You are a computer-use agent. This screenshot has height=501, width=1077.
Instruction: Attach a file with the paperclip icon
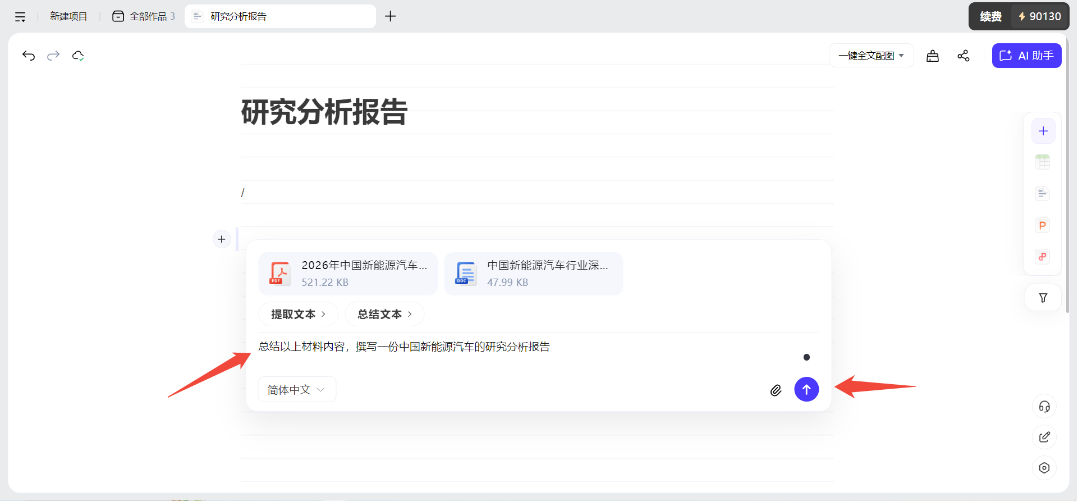pos(775,390)
